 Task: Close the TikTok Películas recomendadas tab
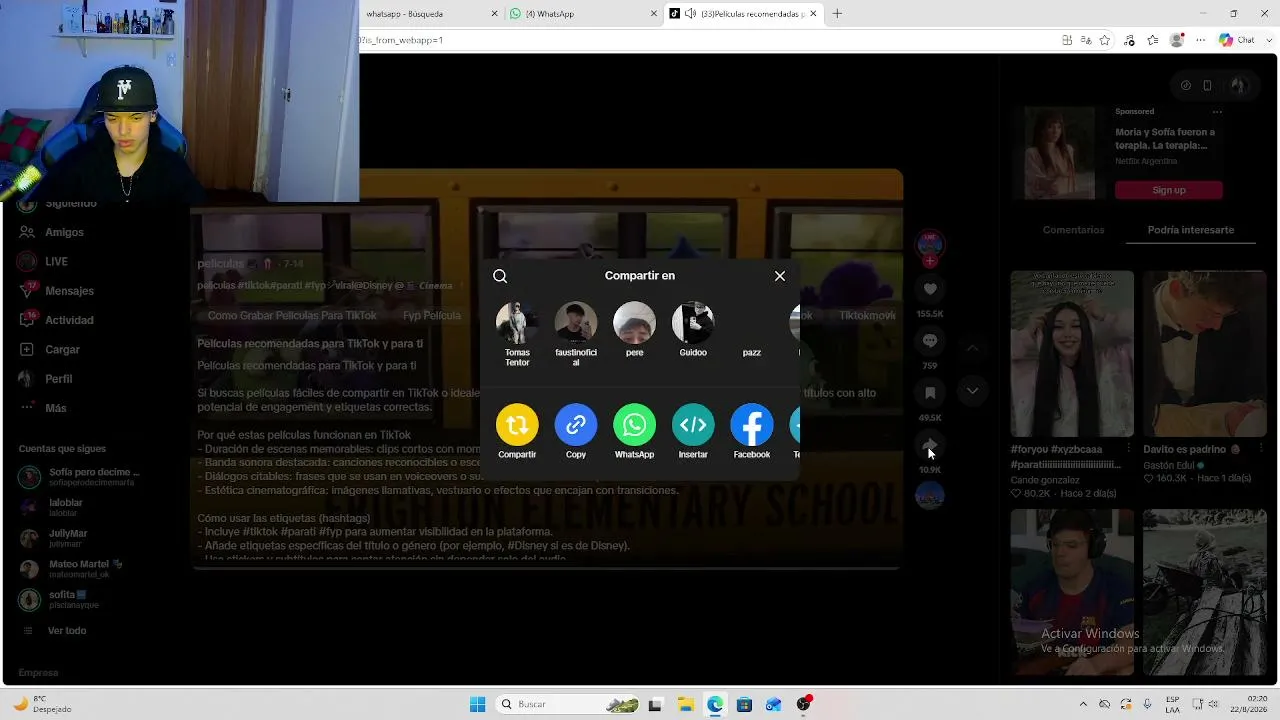pyautogui.click(x=814, y=14)
